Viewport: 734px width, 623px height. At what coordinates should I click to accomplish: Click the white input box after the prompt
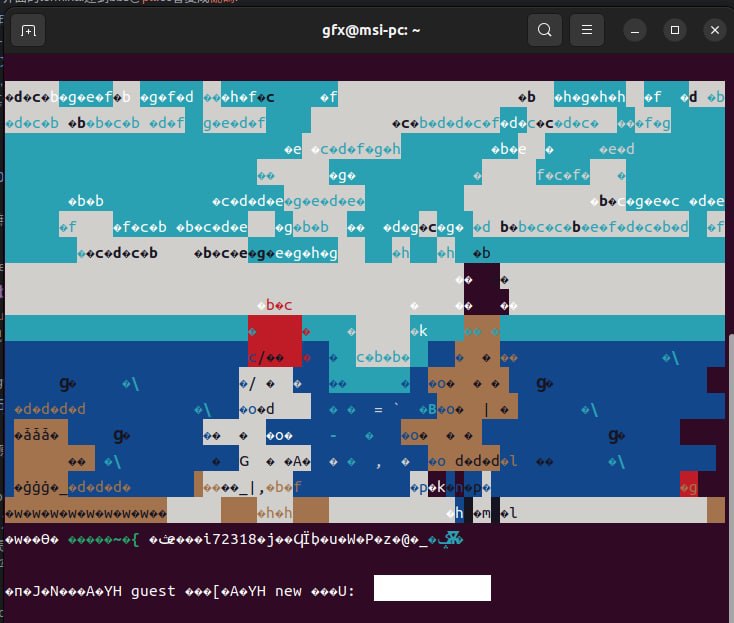432,588
